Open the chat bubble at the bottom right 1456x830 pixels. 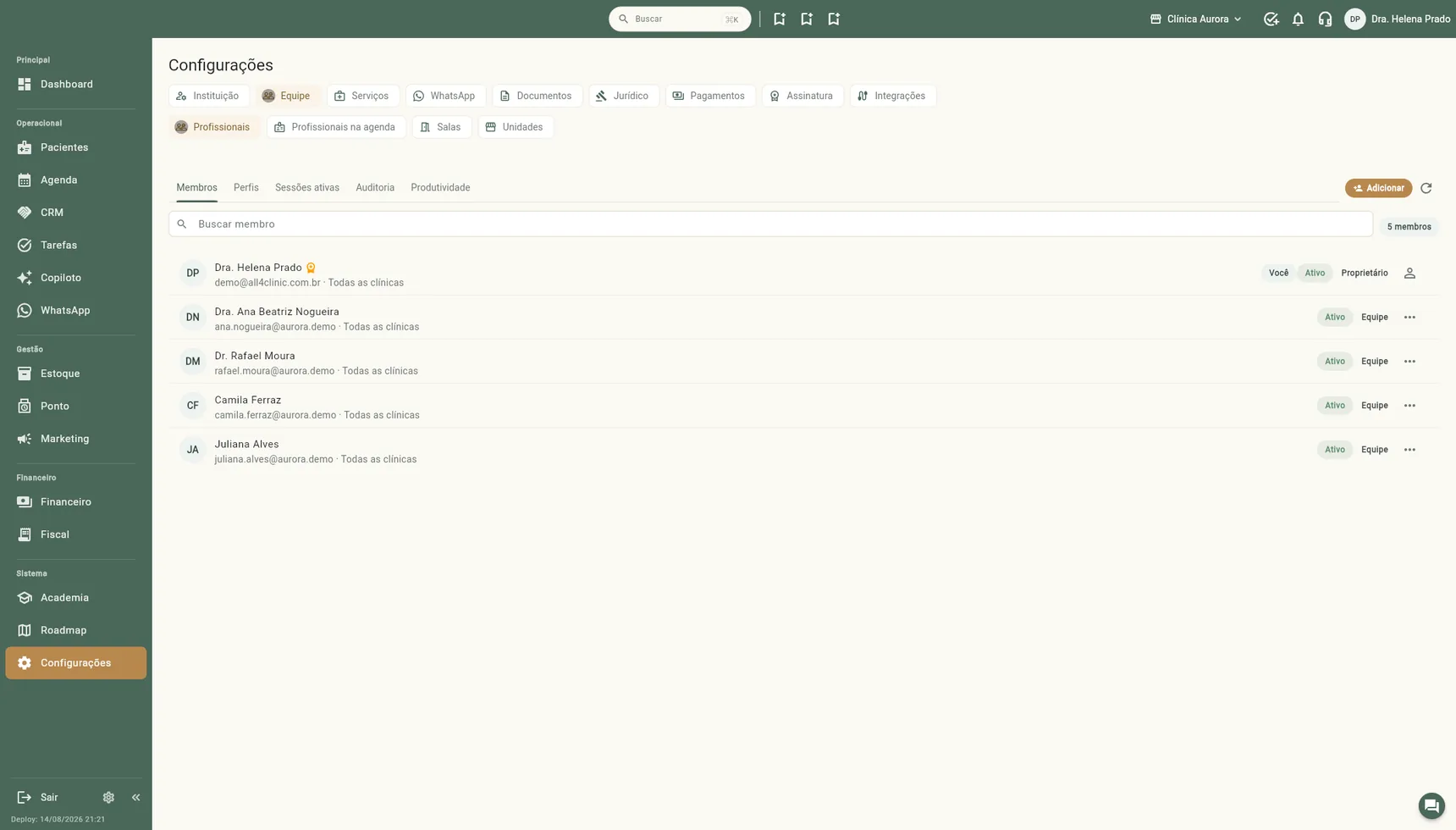pos(1431,805)
